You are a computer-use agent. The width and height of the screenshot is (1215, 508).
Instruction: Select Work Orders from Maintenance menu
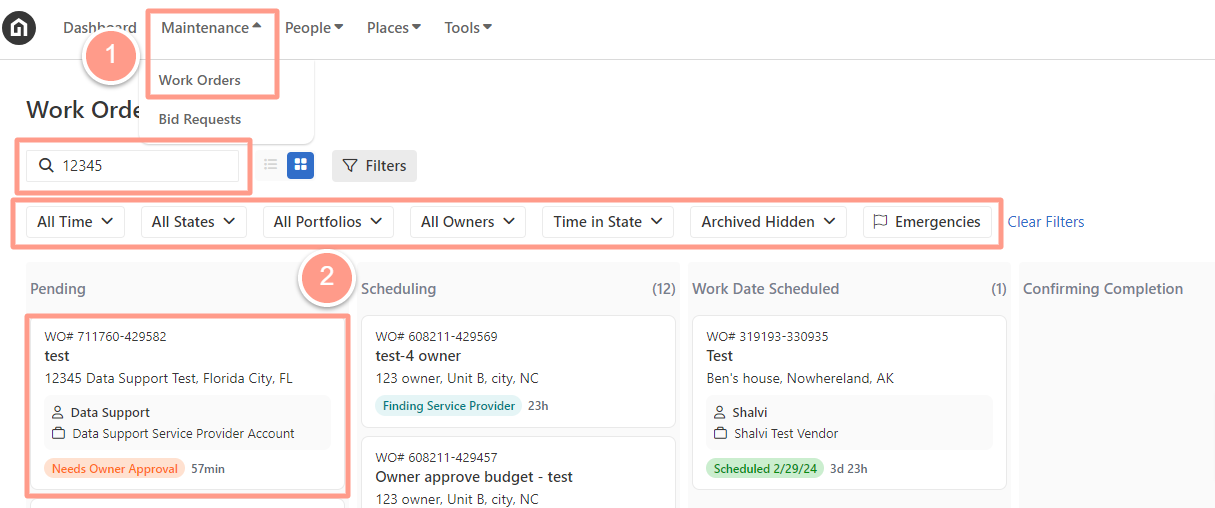(x=200, y=80)
